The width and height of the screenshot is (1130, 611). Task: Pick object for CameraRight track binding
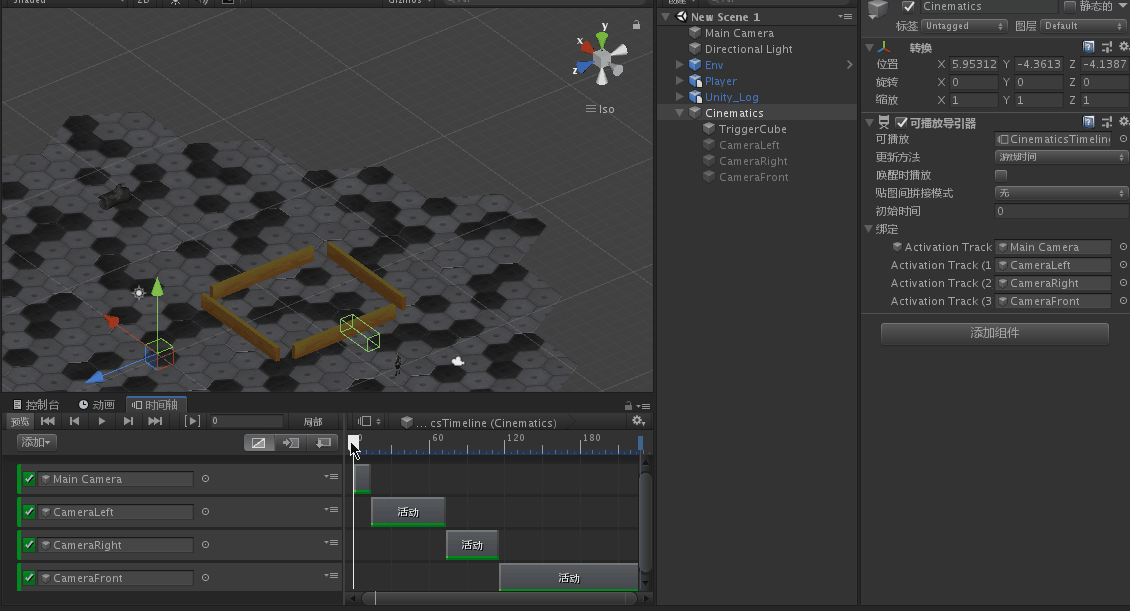(x=205, y=545)
